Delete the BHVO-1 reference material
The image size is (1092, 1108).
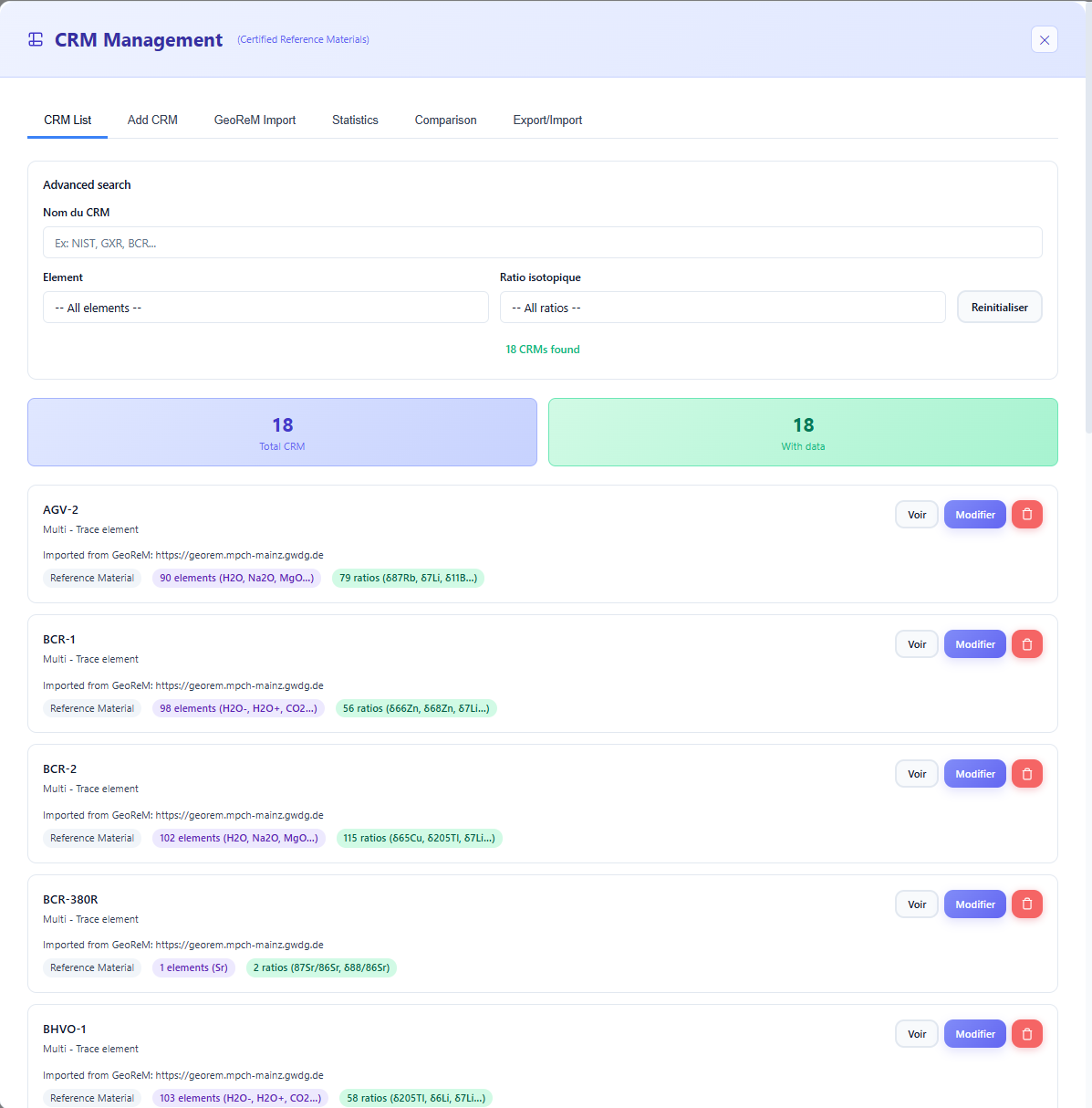[1026, 1033]
